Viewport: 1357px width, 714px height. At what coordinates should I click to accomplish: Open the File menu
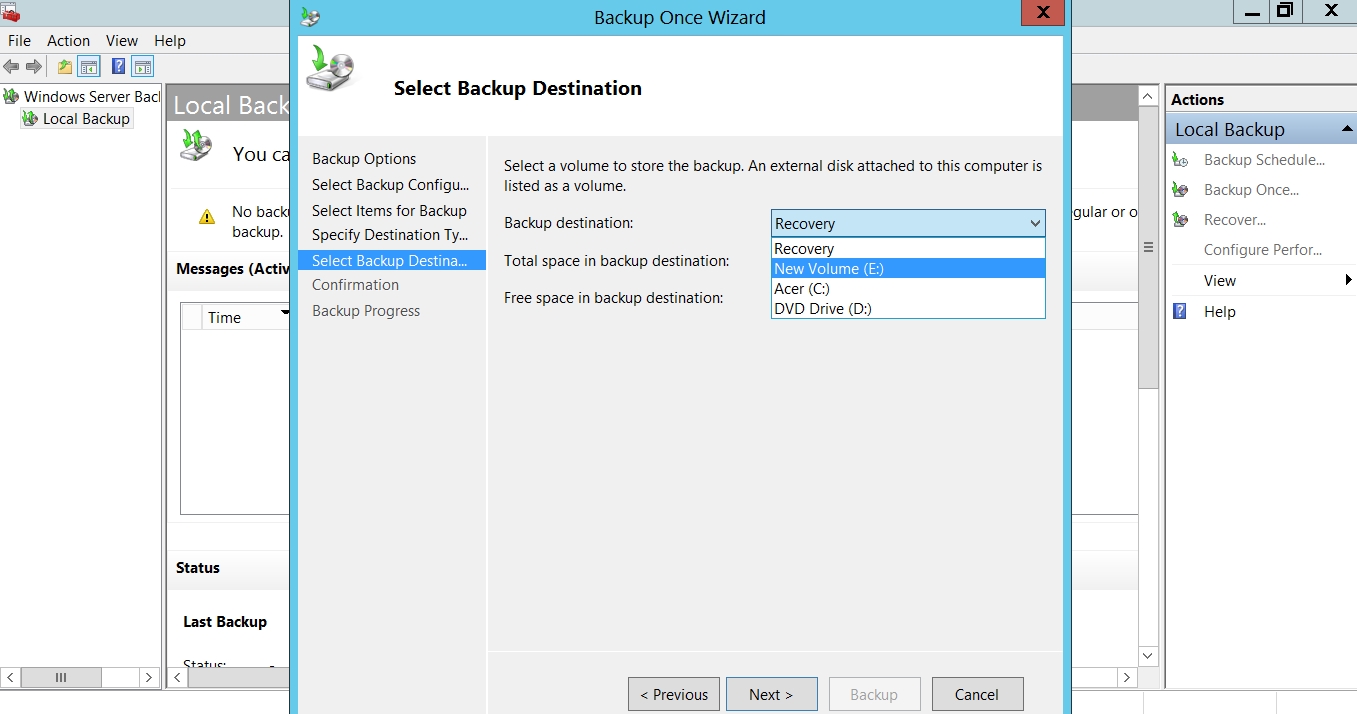[x=19, y=41]
